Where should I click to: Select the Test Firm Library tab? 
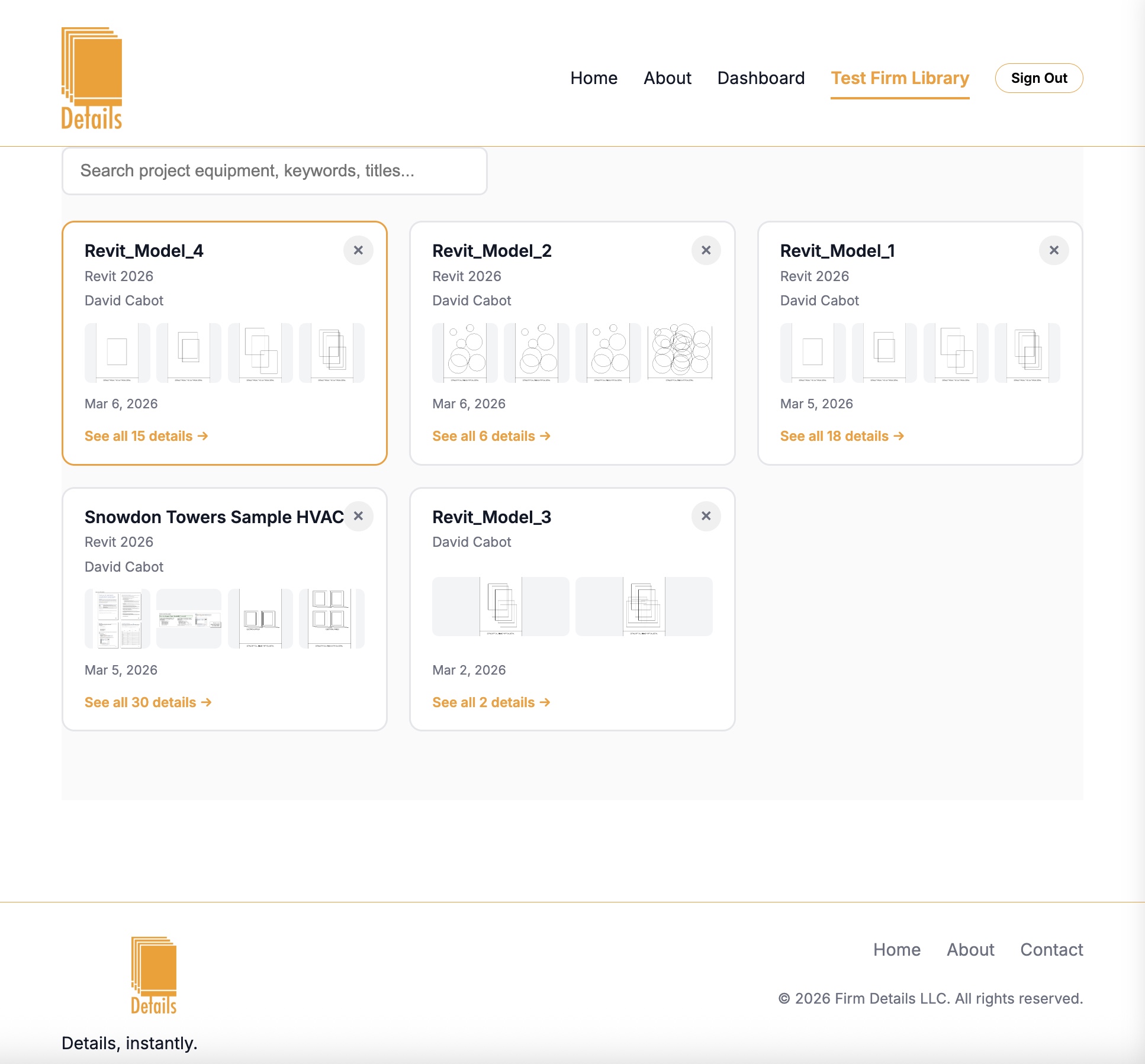900,78
